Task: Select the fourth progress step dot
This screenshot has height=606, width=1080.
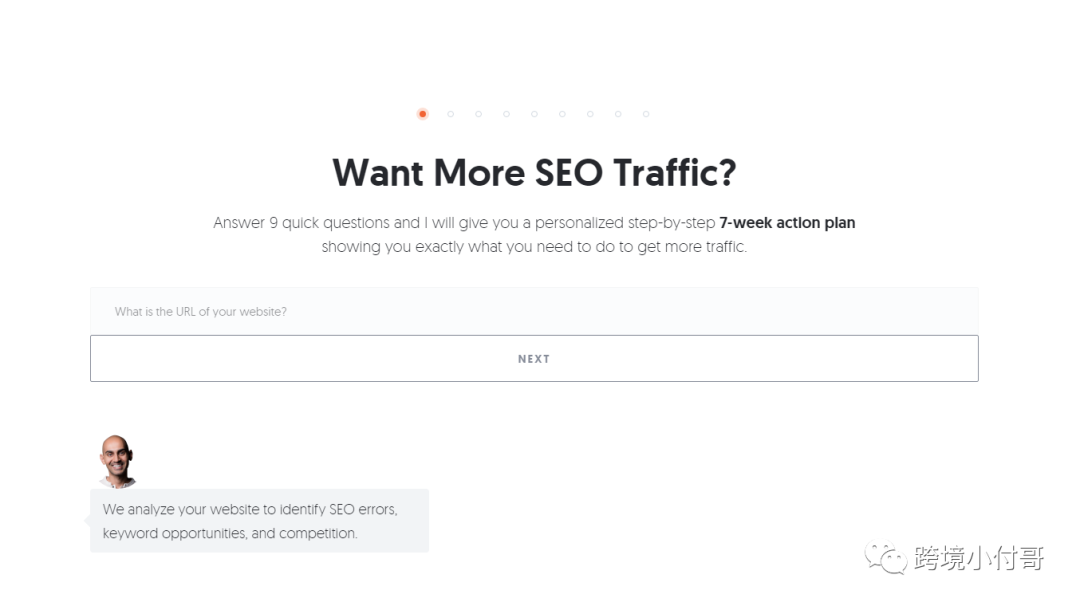Action: (x=506, y=114)
